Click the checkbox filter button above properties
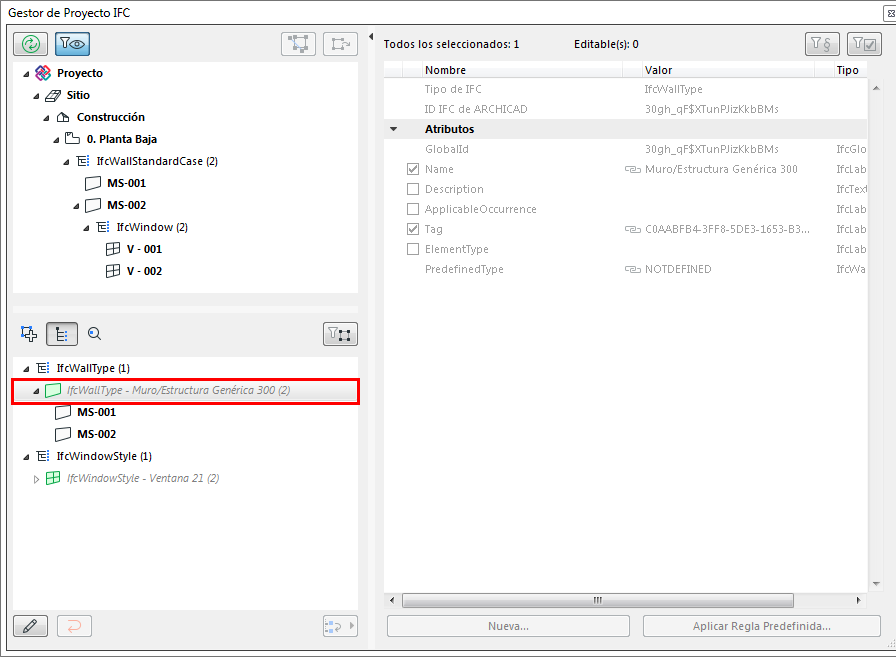896x669 pixels. point(864,44)
